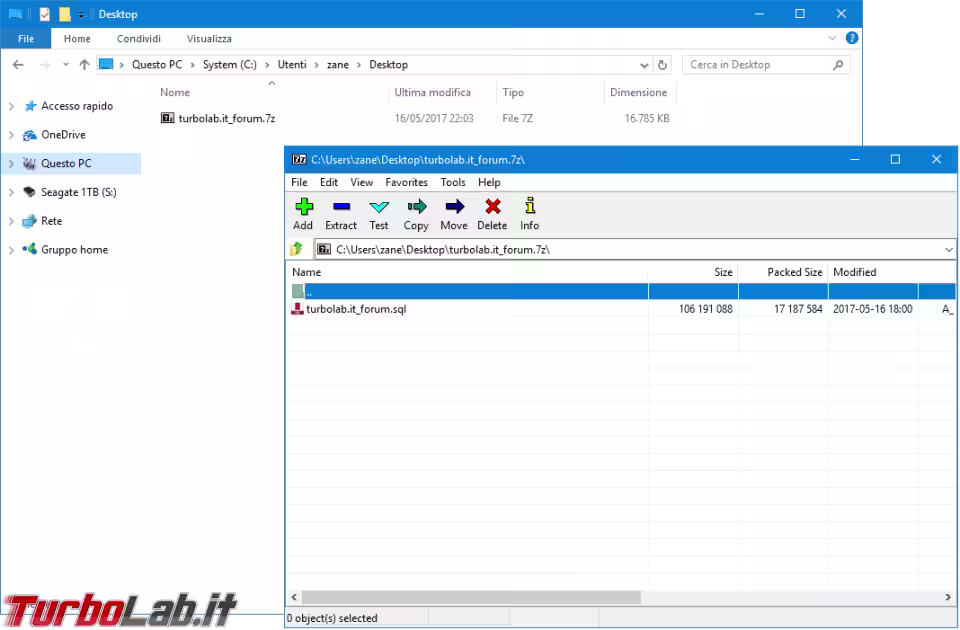The width and height of the screenshot is (960, 630).
Task: Sort Explorer by Dimensione column
Action: click(x=640, y=92)
